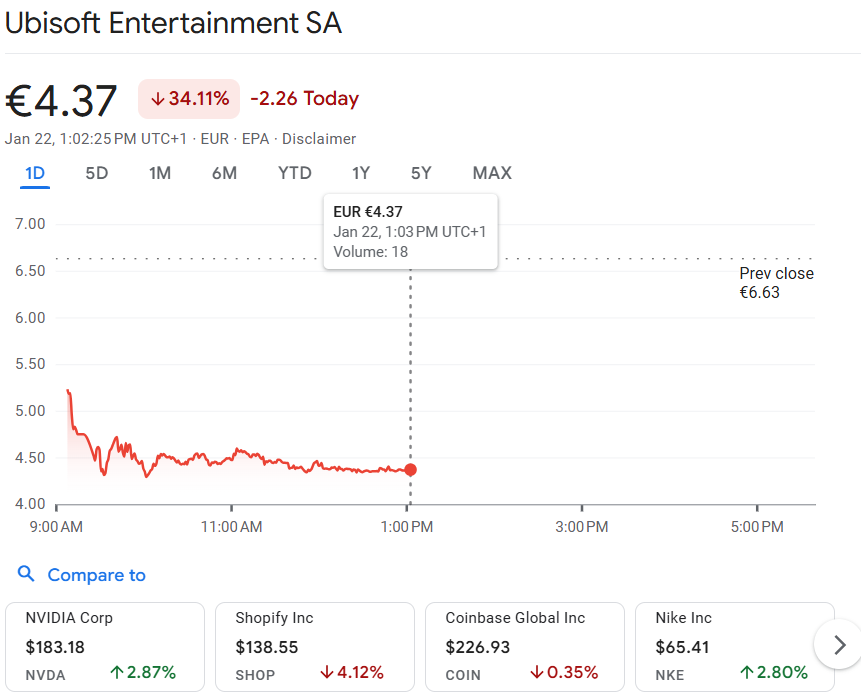The image size is (861, 697).
Task: Click the Compare to search icon
Action: 27,574
